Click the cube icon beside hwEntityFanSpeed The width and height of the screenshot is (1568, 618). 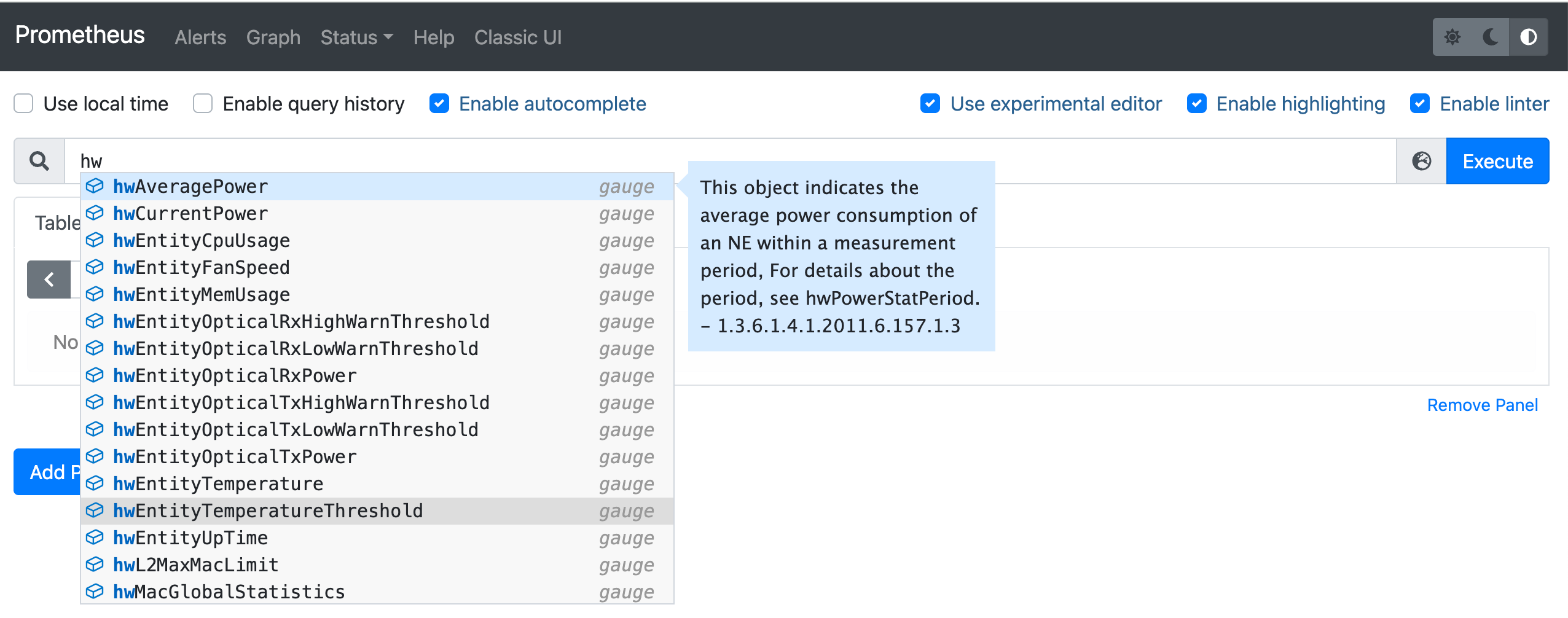(95, 267)
